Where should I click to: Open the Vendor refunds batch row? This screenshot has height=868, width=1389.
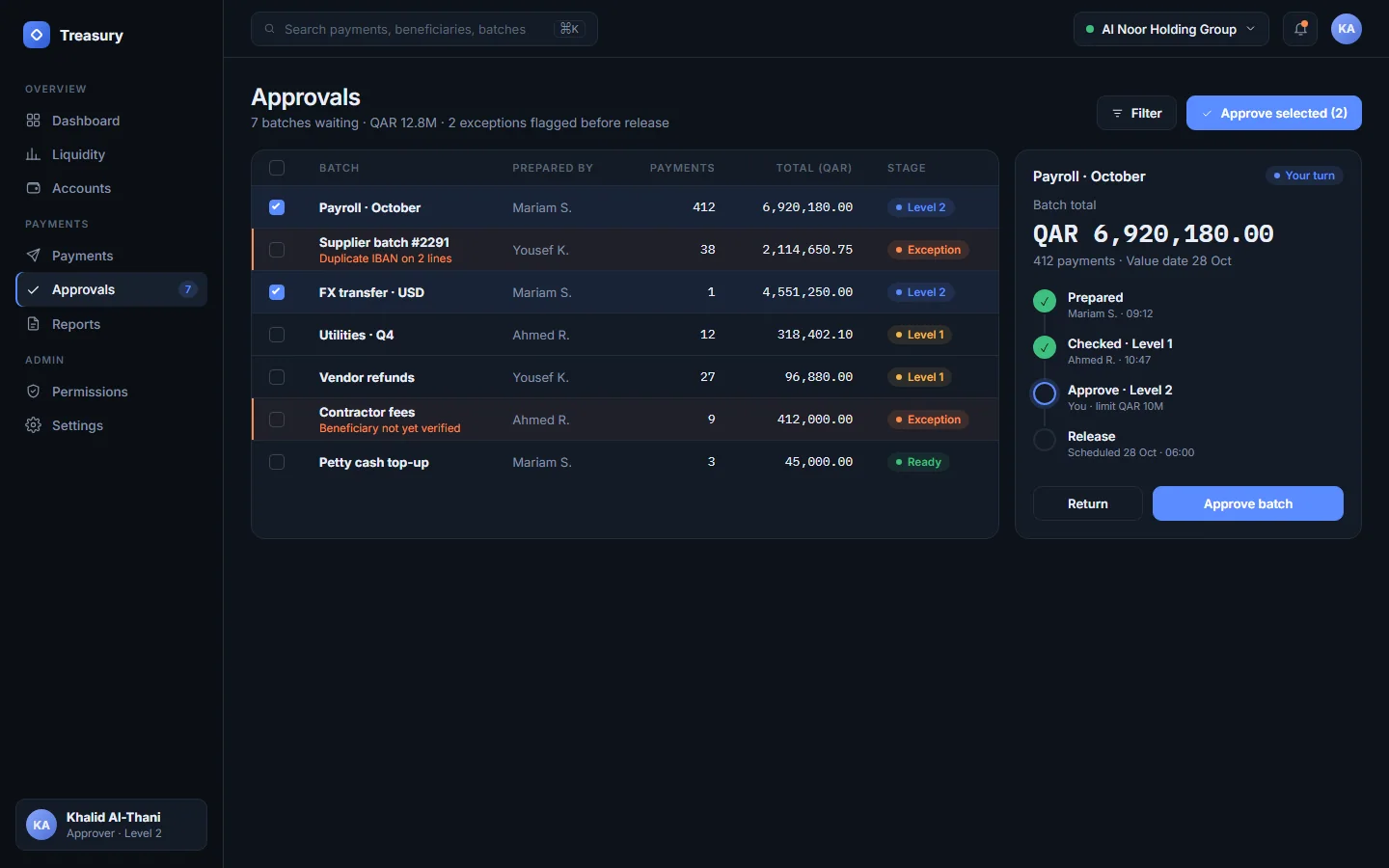click(625, 377)
